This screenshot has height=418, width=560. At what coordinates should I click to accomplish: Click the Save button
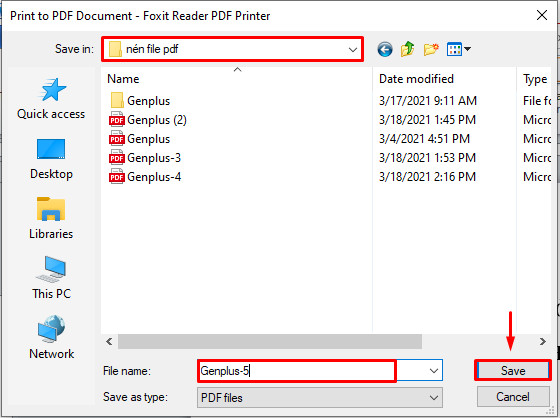click(513, 370)
